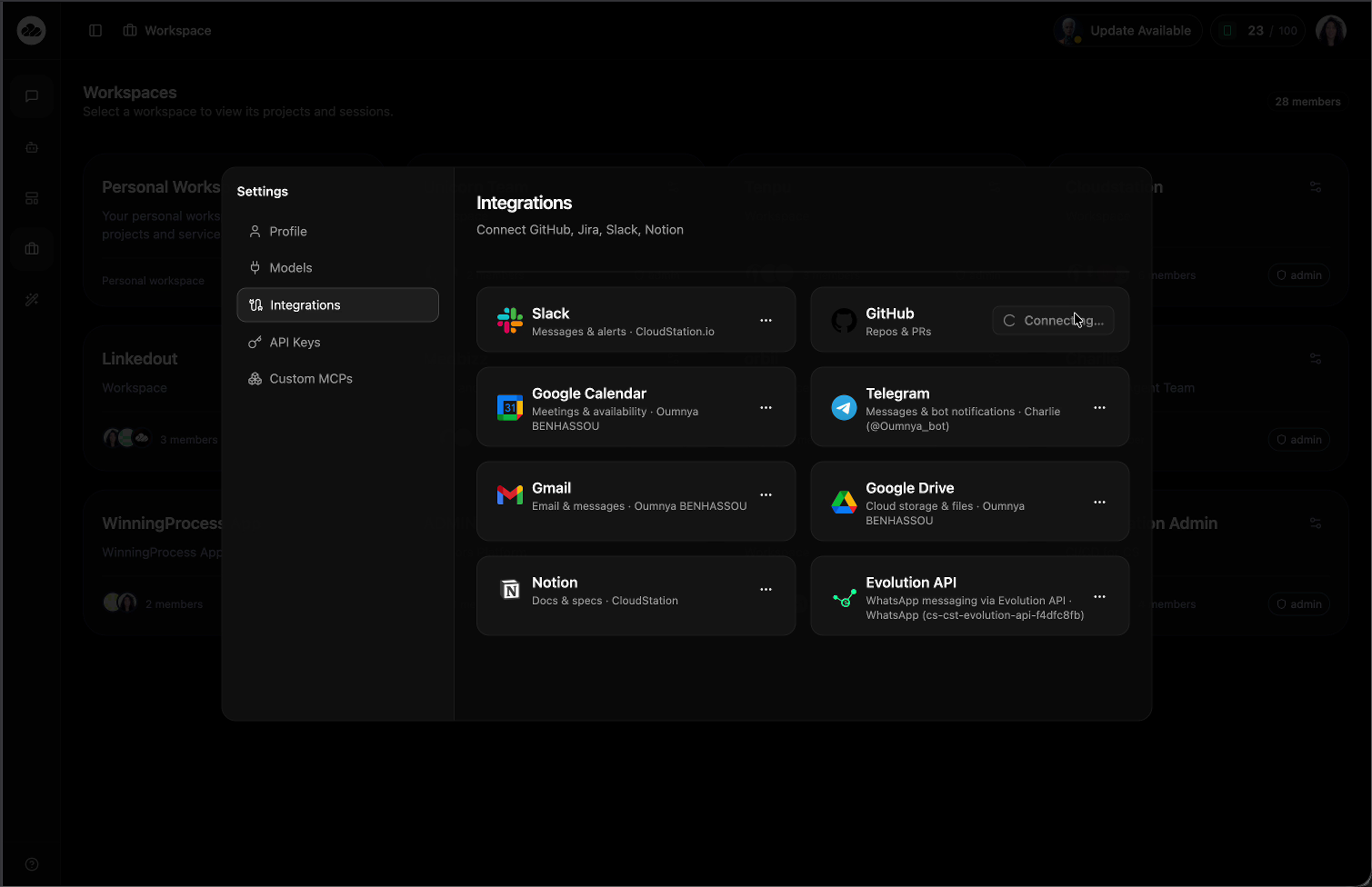Open the chat icon in left rail
1372x887 pixels.
[32, 96]
